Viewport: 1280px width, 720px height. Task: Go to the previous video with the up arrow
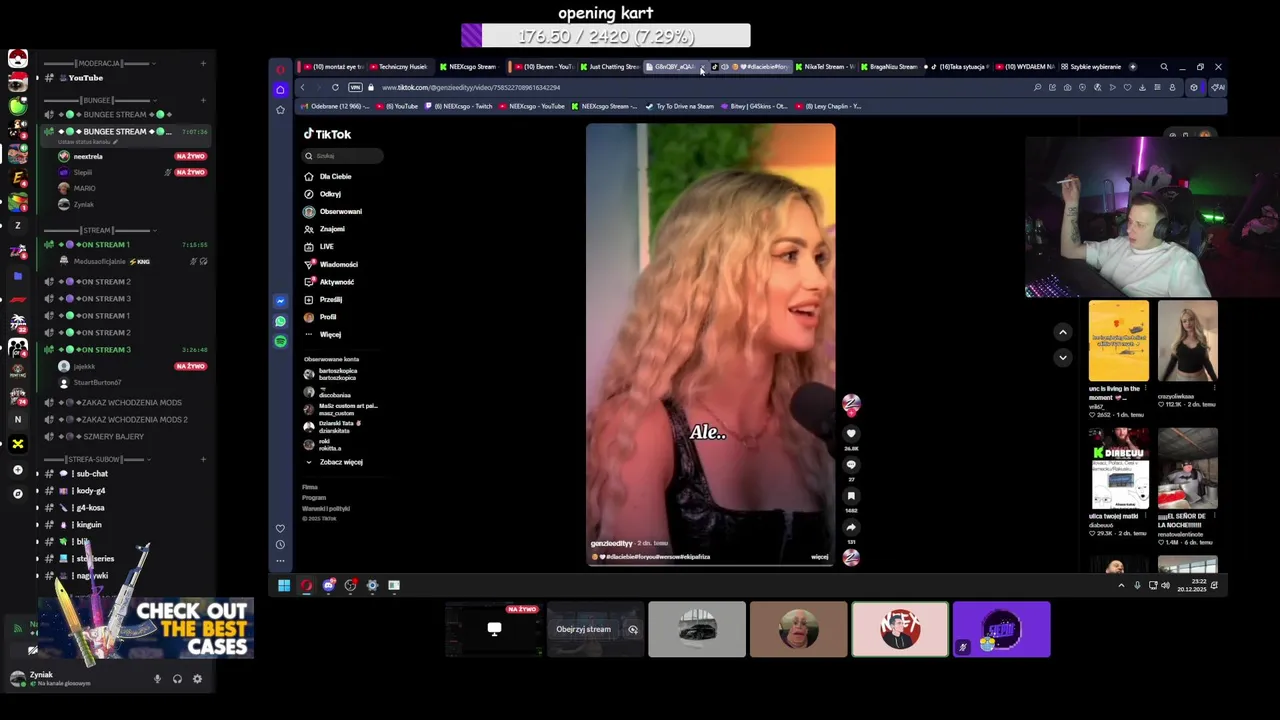click(x=1063, y=332)
